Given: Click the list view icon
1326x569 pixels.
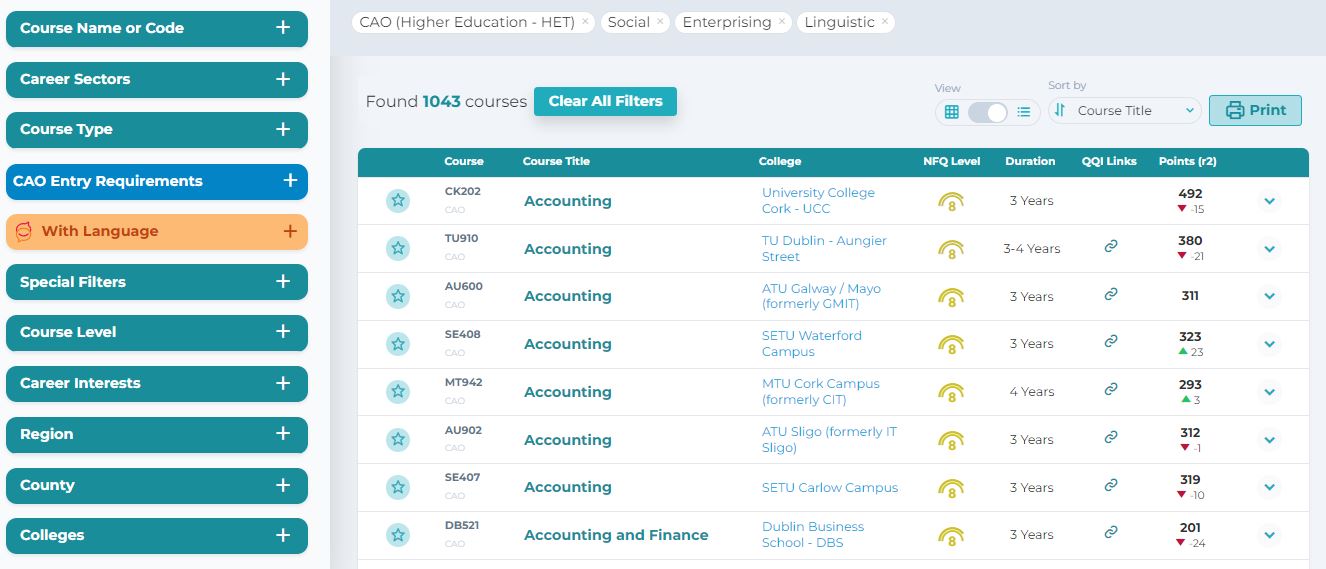Looking at the screenshot, I should (x=1024, y=112).
